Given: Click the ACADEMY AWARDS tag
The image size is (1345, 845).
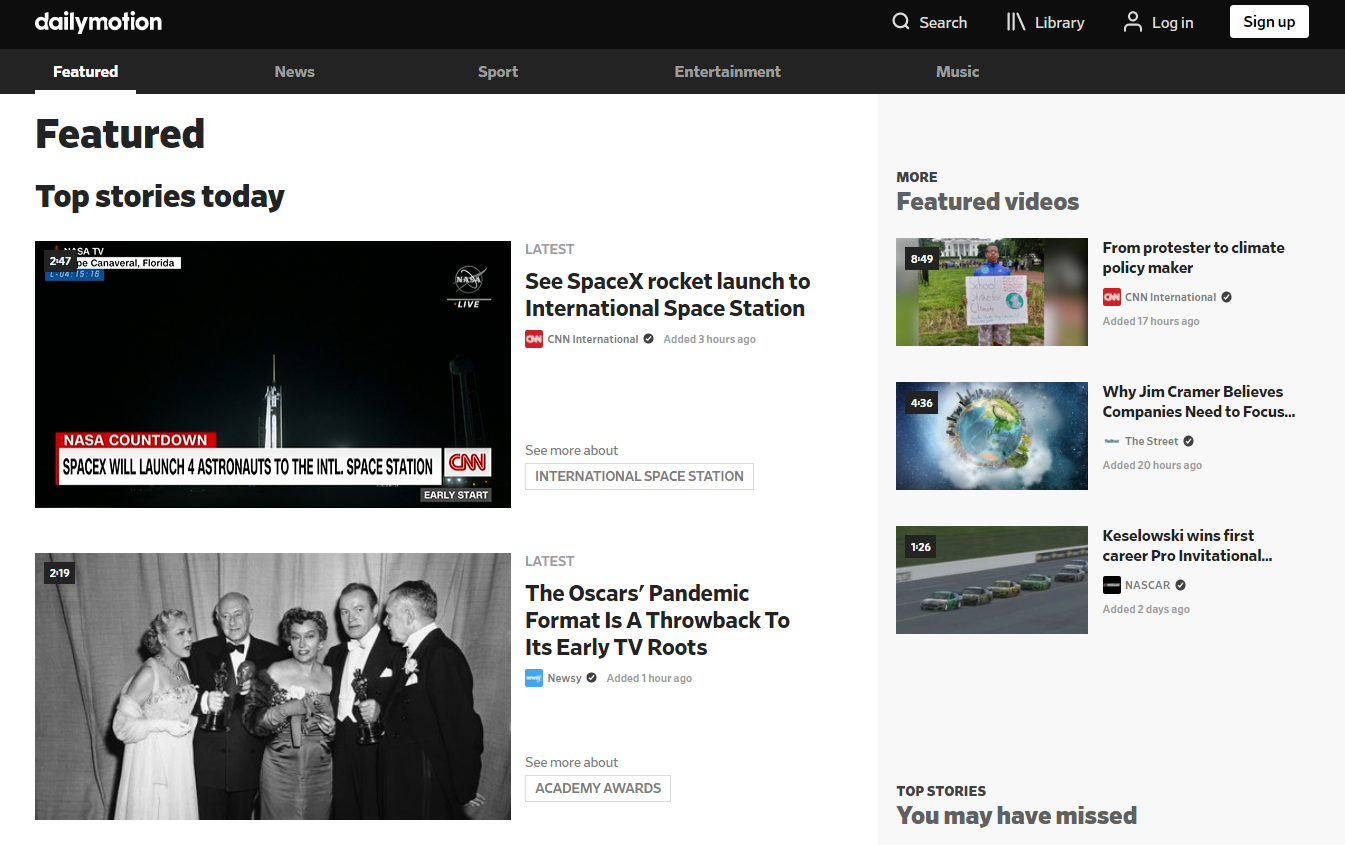Looking at the screenshot, I should pyautogui.click(x=598, y=788).
